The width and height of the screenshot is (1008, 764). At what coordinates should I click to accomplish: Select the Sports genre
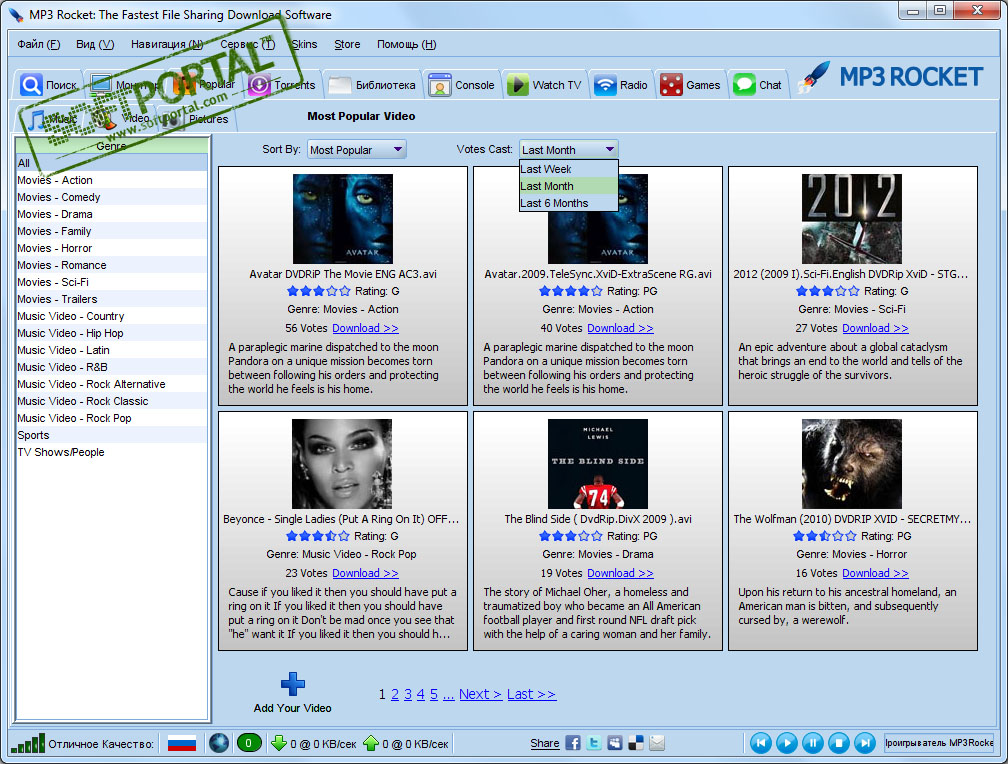click(112, 435)
